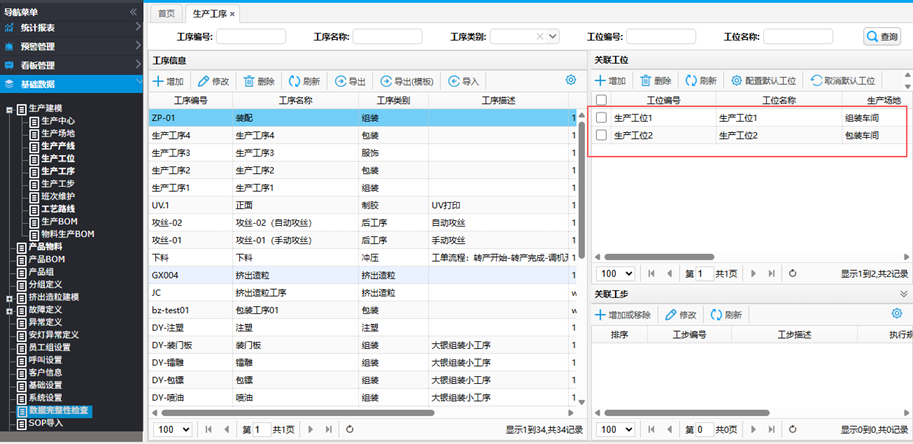Open 生产工位 in the navigation tree
This screenshot has height=444, width=913.
(x=58, y=158)
